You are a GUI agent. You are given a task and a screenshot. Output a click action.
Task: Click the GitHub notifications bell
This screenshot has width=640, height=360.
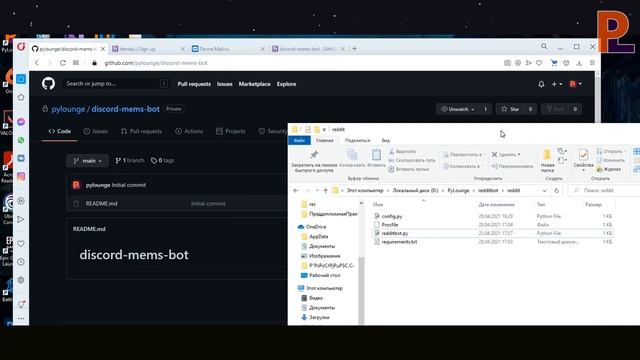[541, 84]
